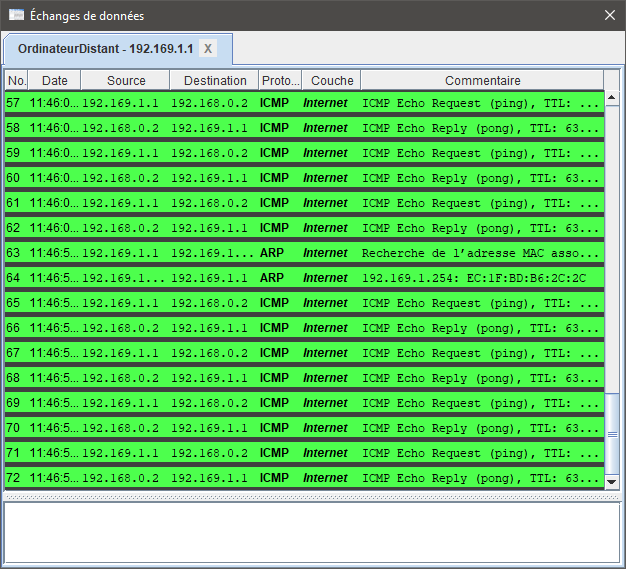This screenshot has width=626, height=569.
Task: Select row 72 ICMP Echo Reply
Action: [300, 478]
